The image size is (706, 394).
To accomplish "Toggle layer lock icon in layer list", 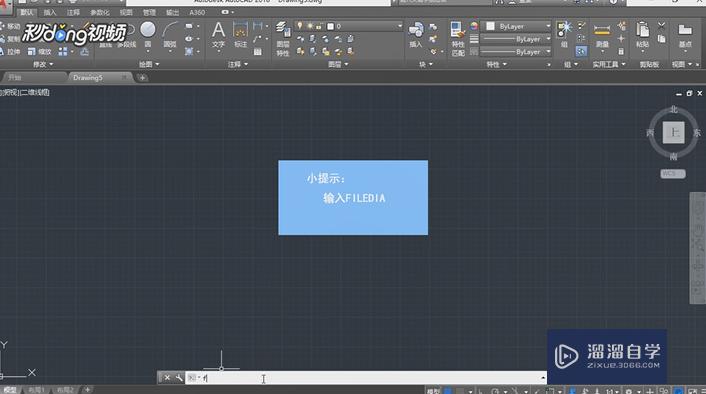I will (318, 27).
